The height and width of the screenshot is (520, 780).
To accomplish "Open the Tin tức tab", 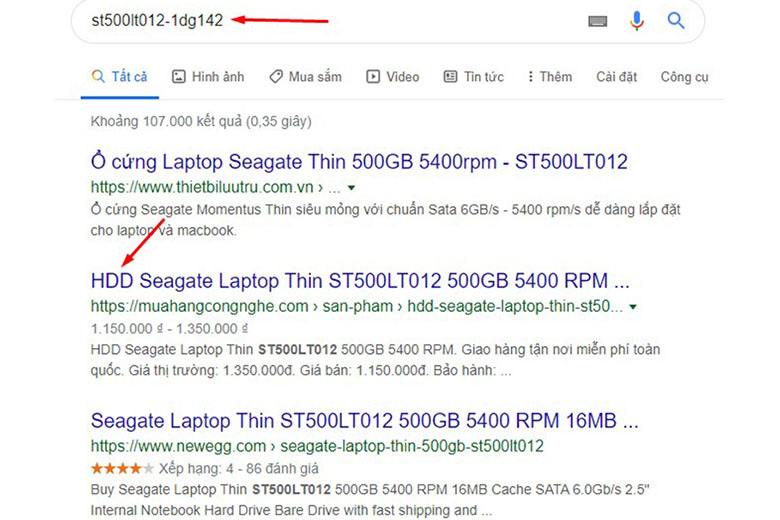I will (474, 77).
